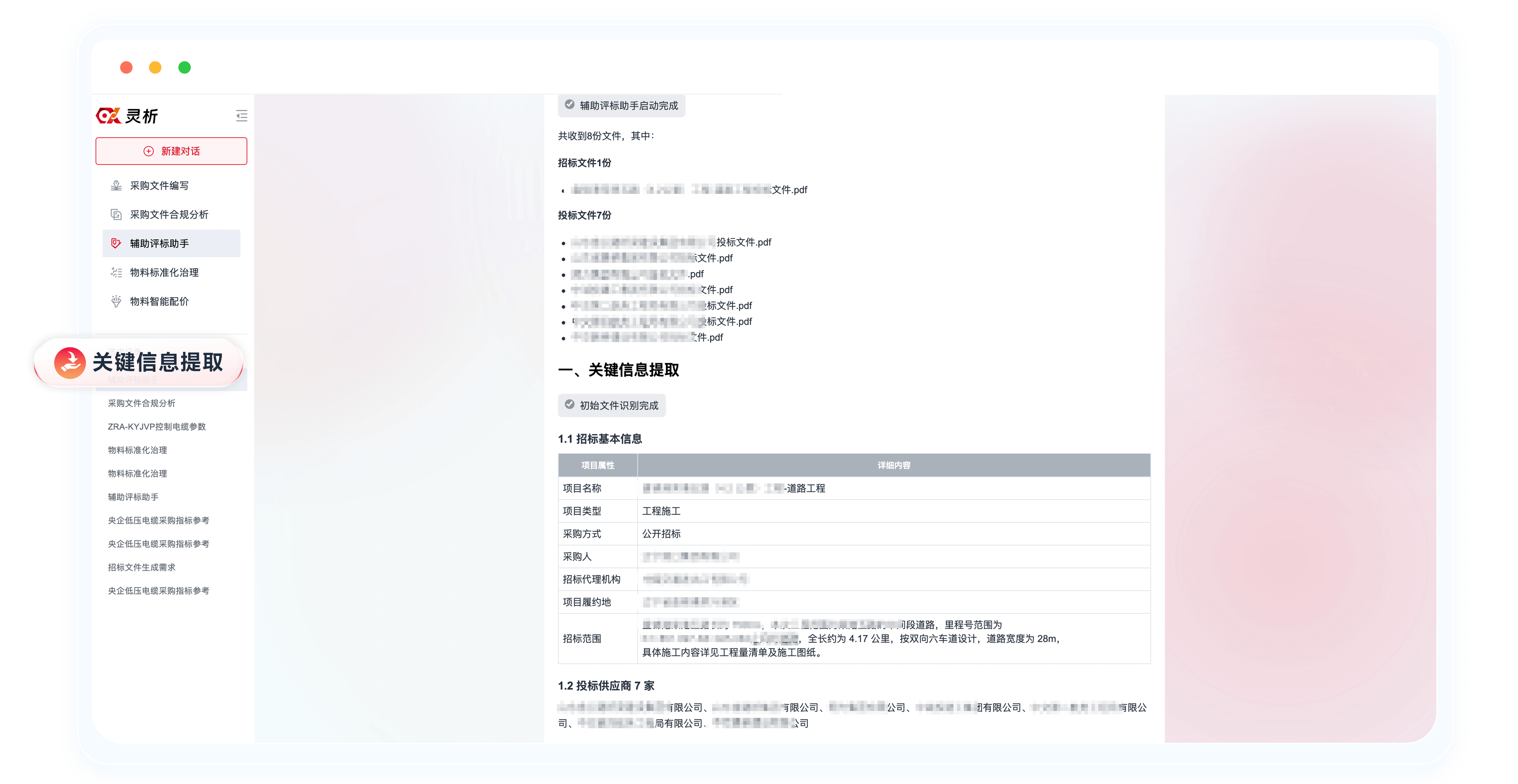Click table header 详细内容

click(x=893, y=465)
